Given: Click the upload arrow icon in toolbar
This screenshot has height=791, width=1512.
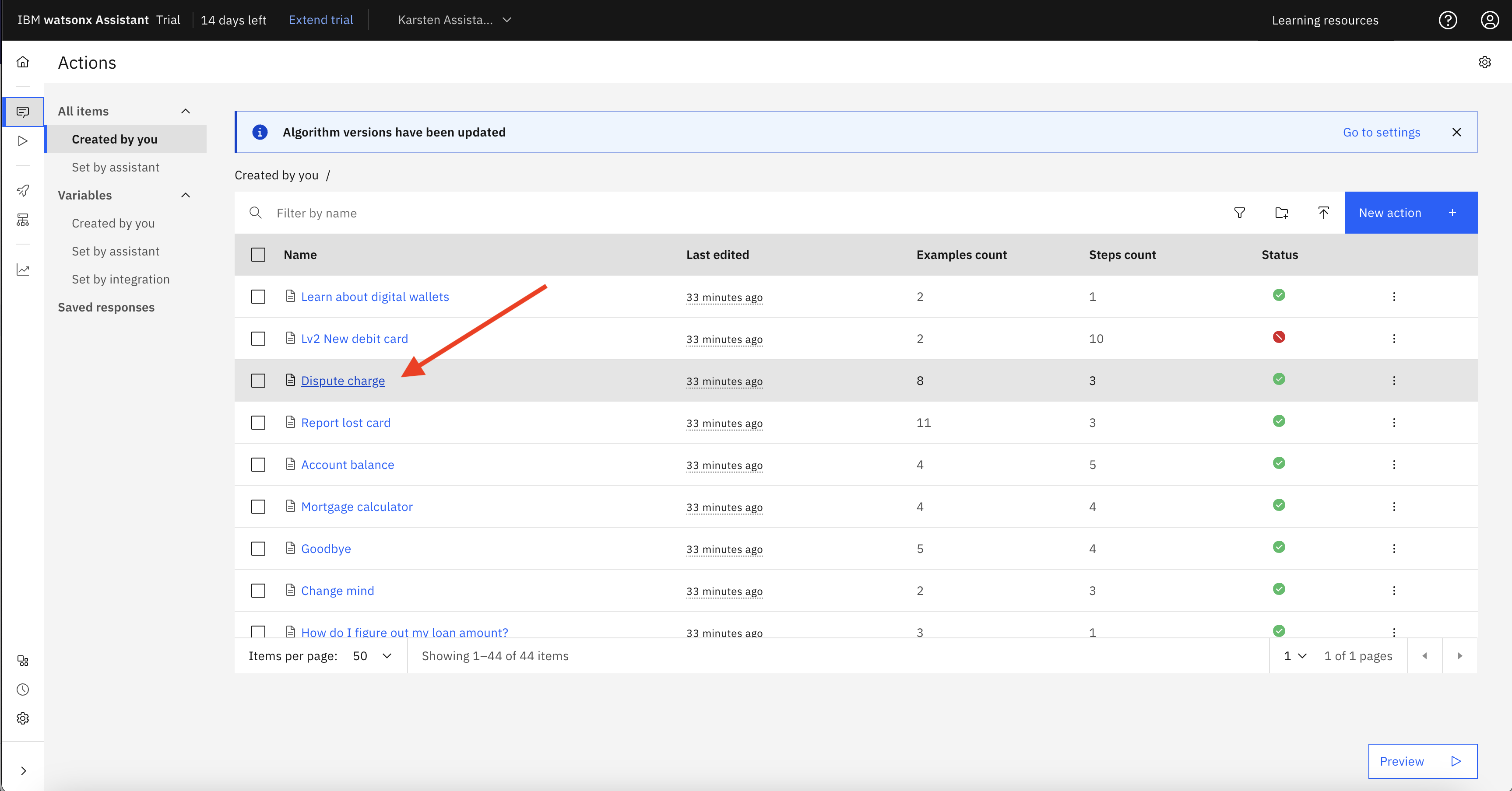Looking at the screenshot, I should (1324, 213).
